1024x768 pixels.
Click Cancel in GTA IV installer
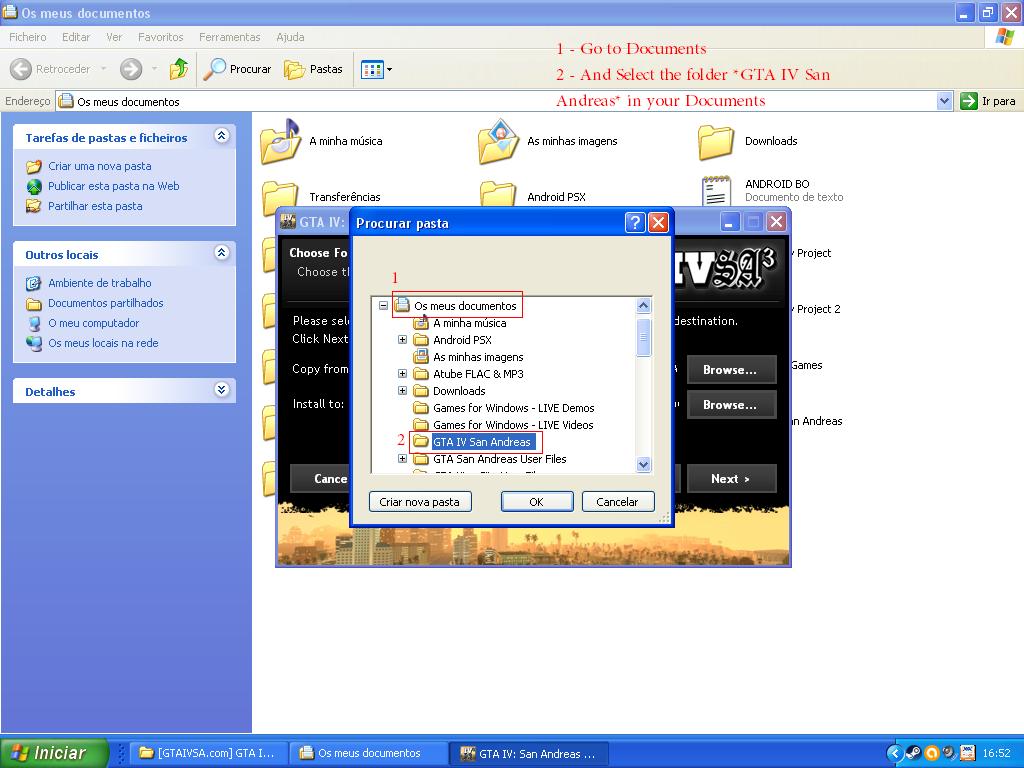320,479
